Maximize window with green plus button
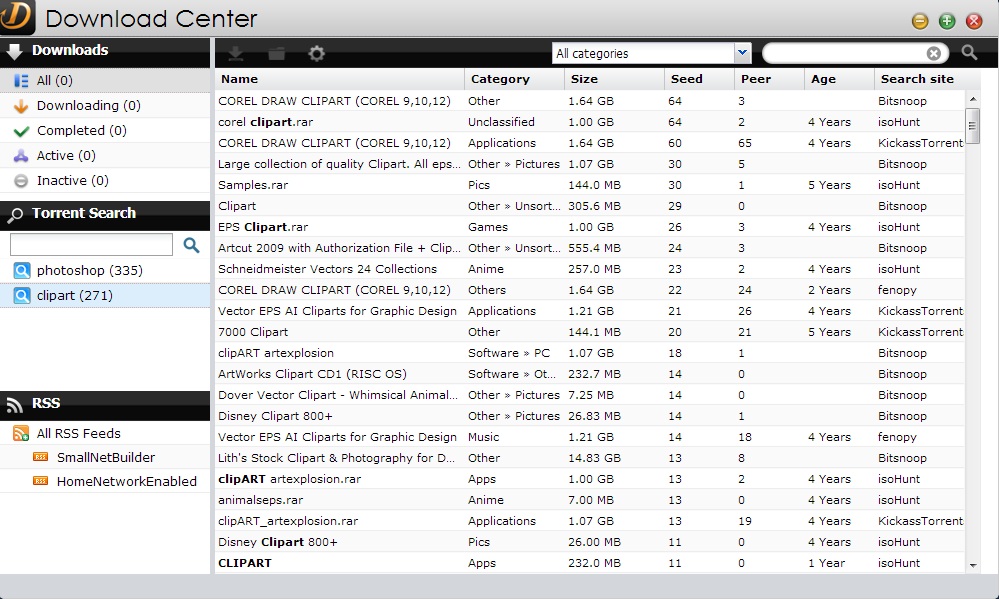This screenshot has height=599, width=999. click(947, 21)
